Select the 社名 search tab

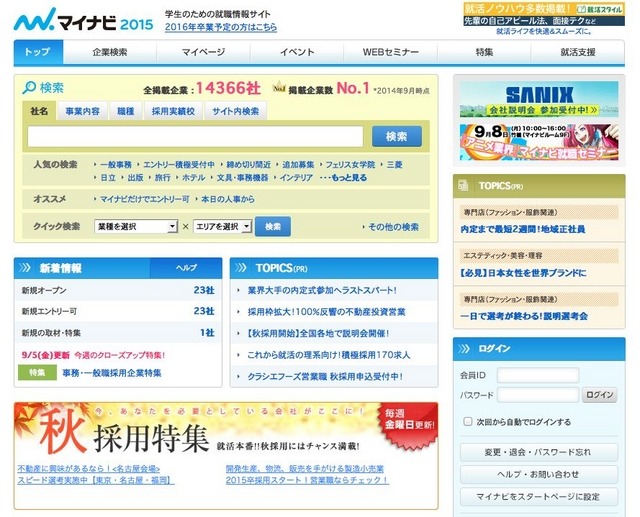pyautogui.click(x=39, y=111)
